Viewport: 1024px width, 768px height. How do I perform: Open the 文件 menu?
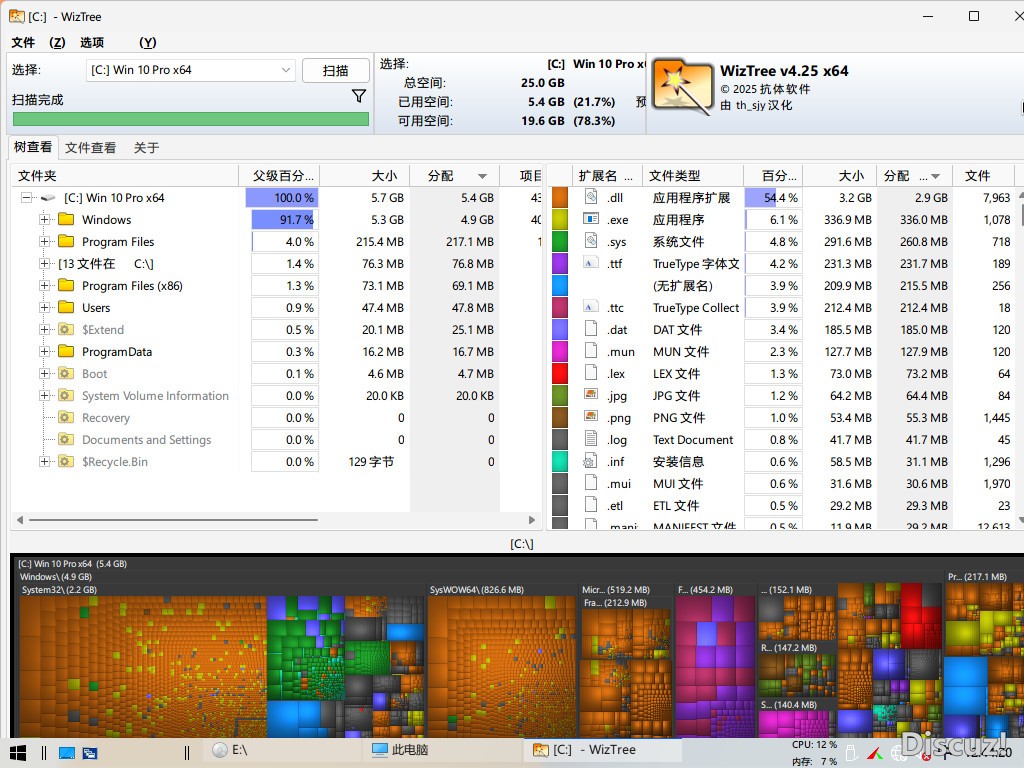[23, 42]
